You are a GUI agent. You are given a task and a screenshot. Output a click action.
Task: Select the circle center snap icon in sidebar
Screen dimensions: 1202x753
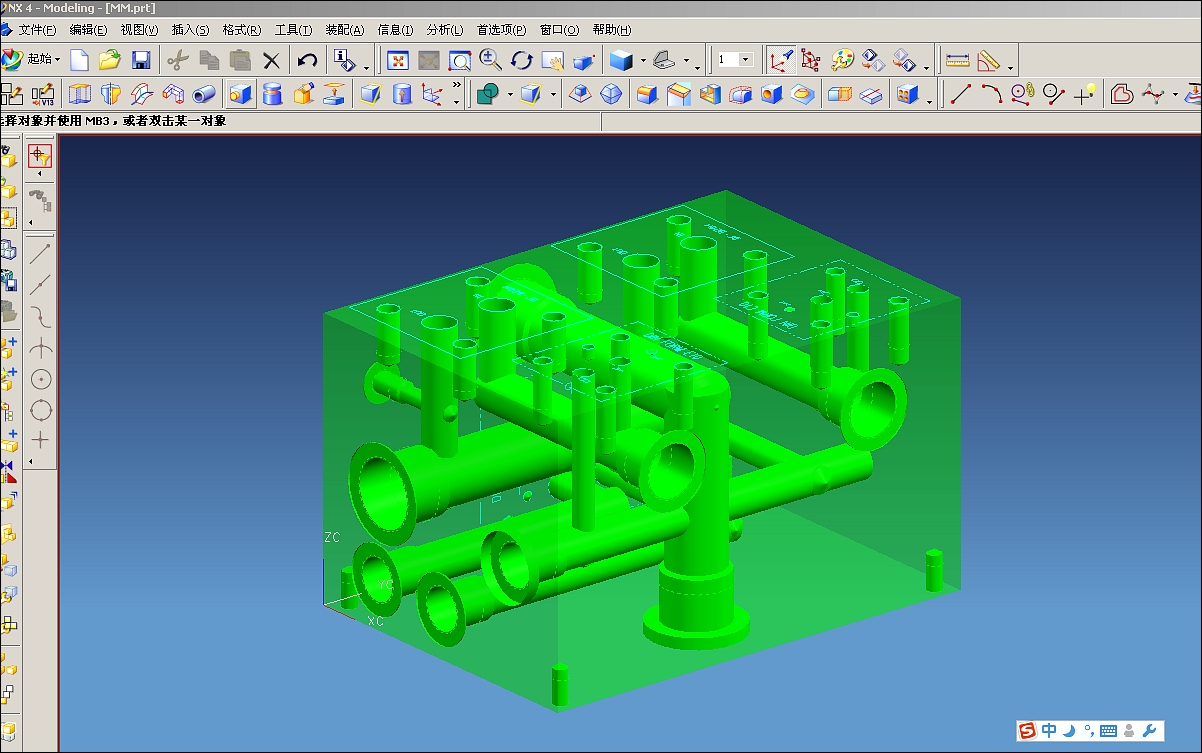[41, 379]
